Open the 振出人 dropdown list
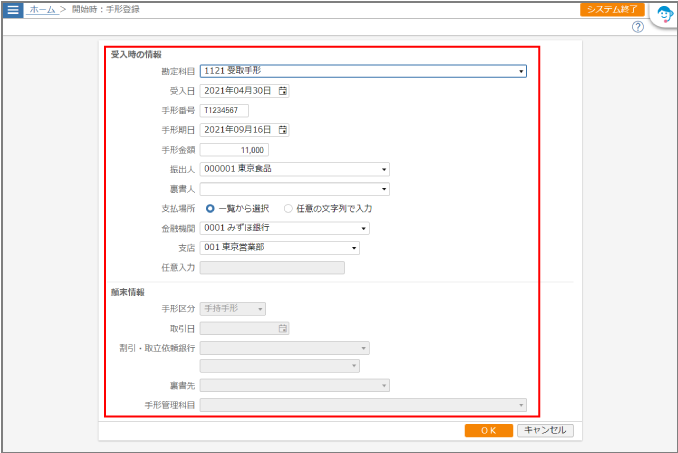678x453 pixels. (384, 169)
